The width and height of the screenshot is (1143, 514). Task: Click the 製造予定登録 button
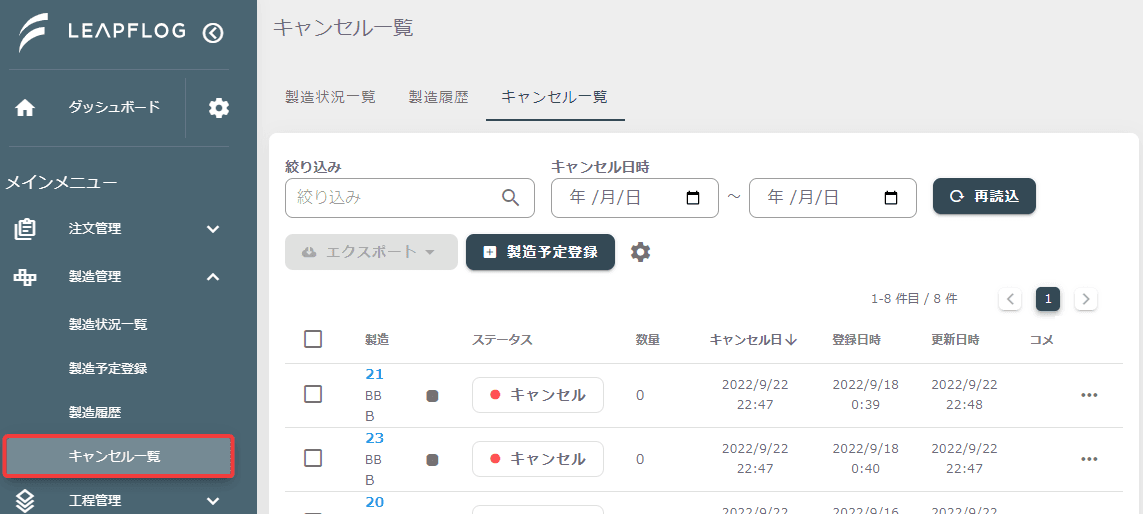[x=540, y=252]
